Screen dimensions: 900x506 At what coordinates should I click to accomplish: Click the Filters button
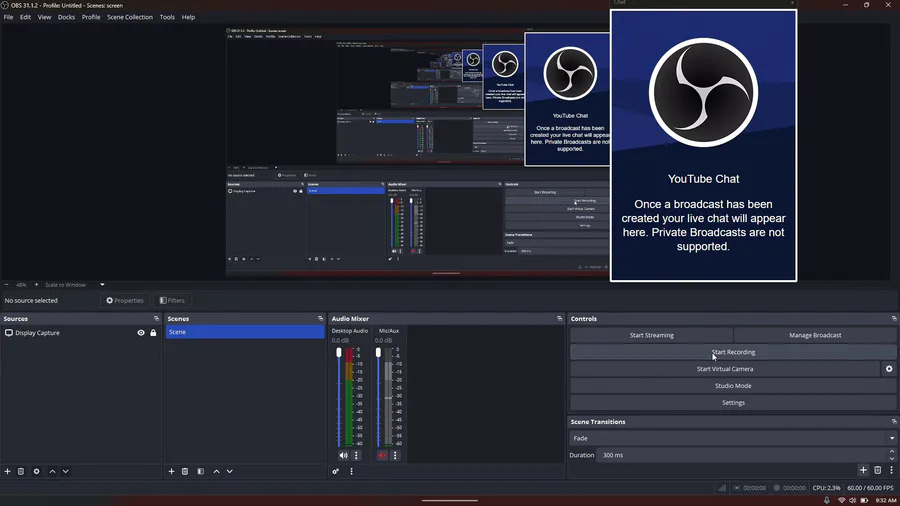(x=172, y=300)
